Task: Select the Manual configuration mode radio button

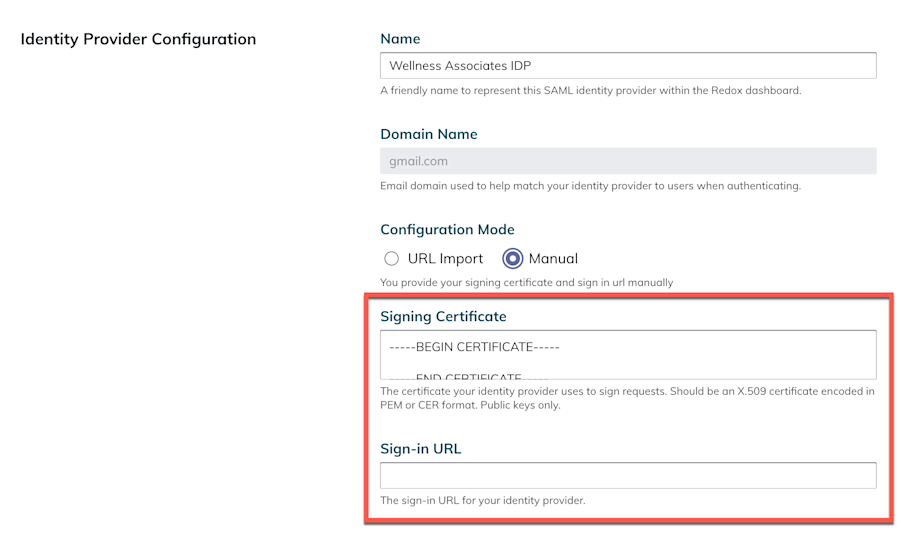Action: (x=513, y=259)
